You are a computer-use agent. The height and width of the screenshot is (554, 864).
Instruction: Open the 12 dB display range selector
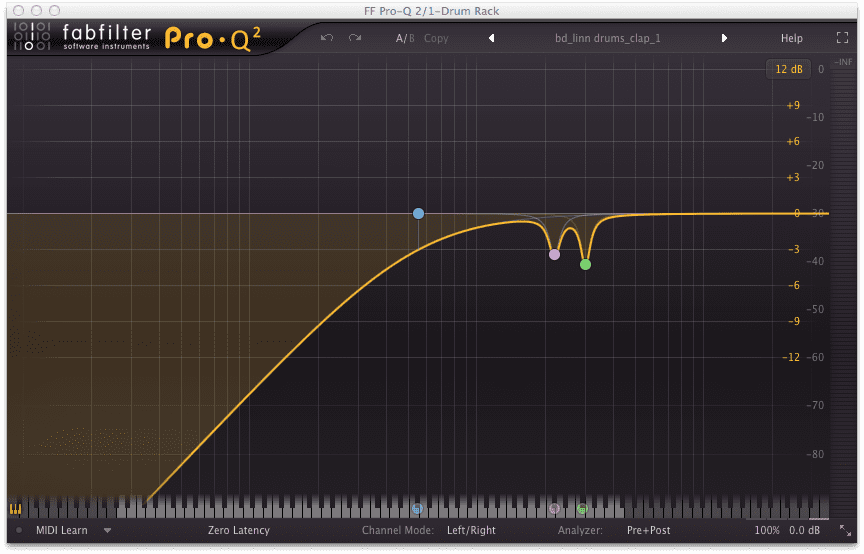(789, 69)
